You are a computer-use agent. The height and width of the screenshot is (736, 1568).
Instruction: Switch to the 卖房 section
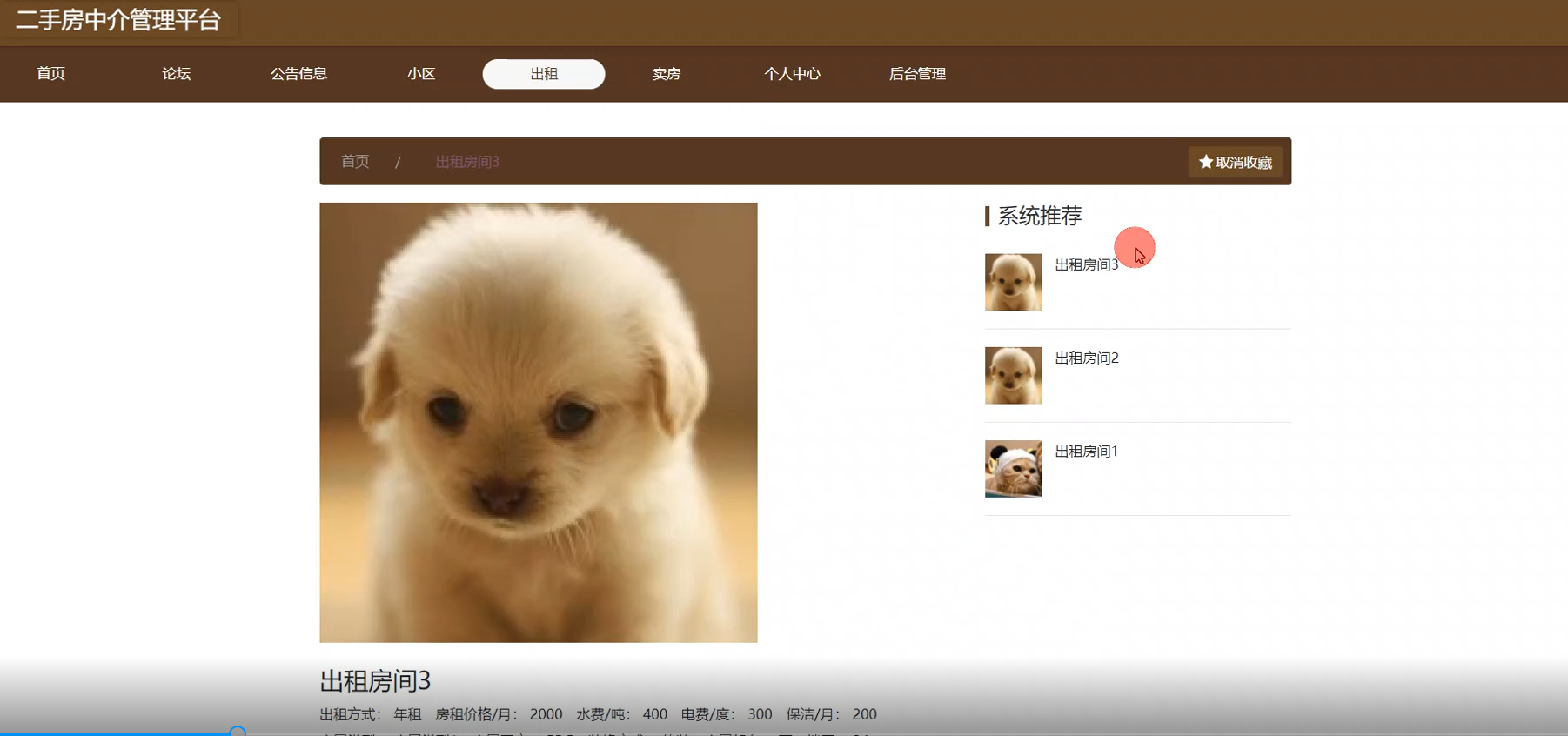pos(667,74)
